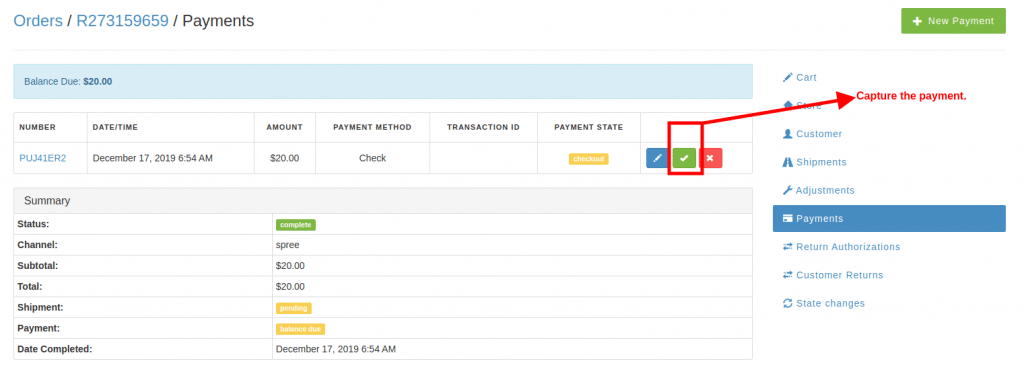Image resolution: width=1024 pixels, height=392 pixels.
Task: Click the $20.00 amount table cell
Action: [284, 158]
